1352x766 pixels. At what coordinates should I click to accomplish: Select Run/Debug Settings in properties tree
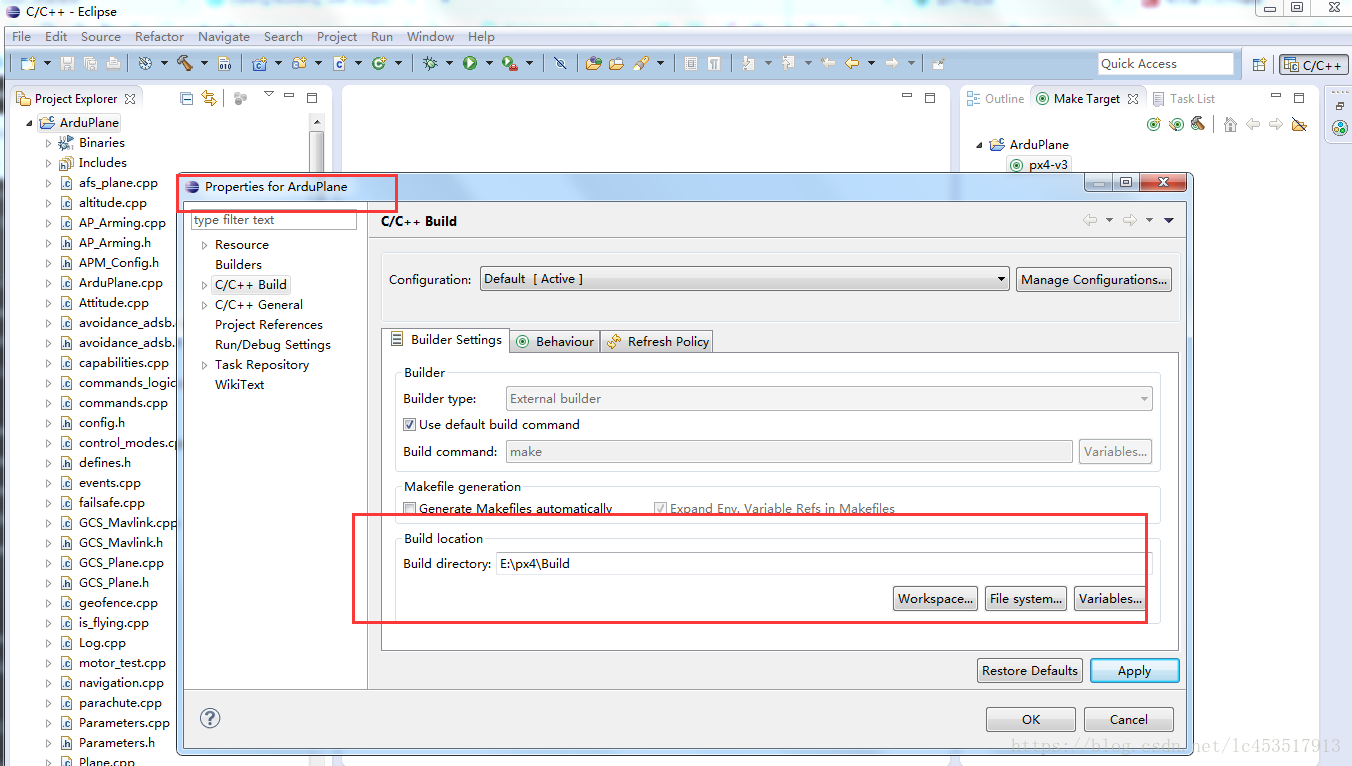[273, 345]
